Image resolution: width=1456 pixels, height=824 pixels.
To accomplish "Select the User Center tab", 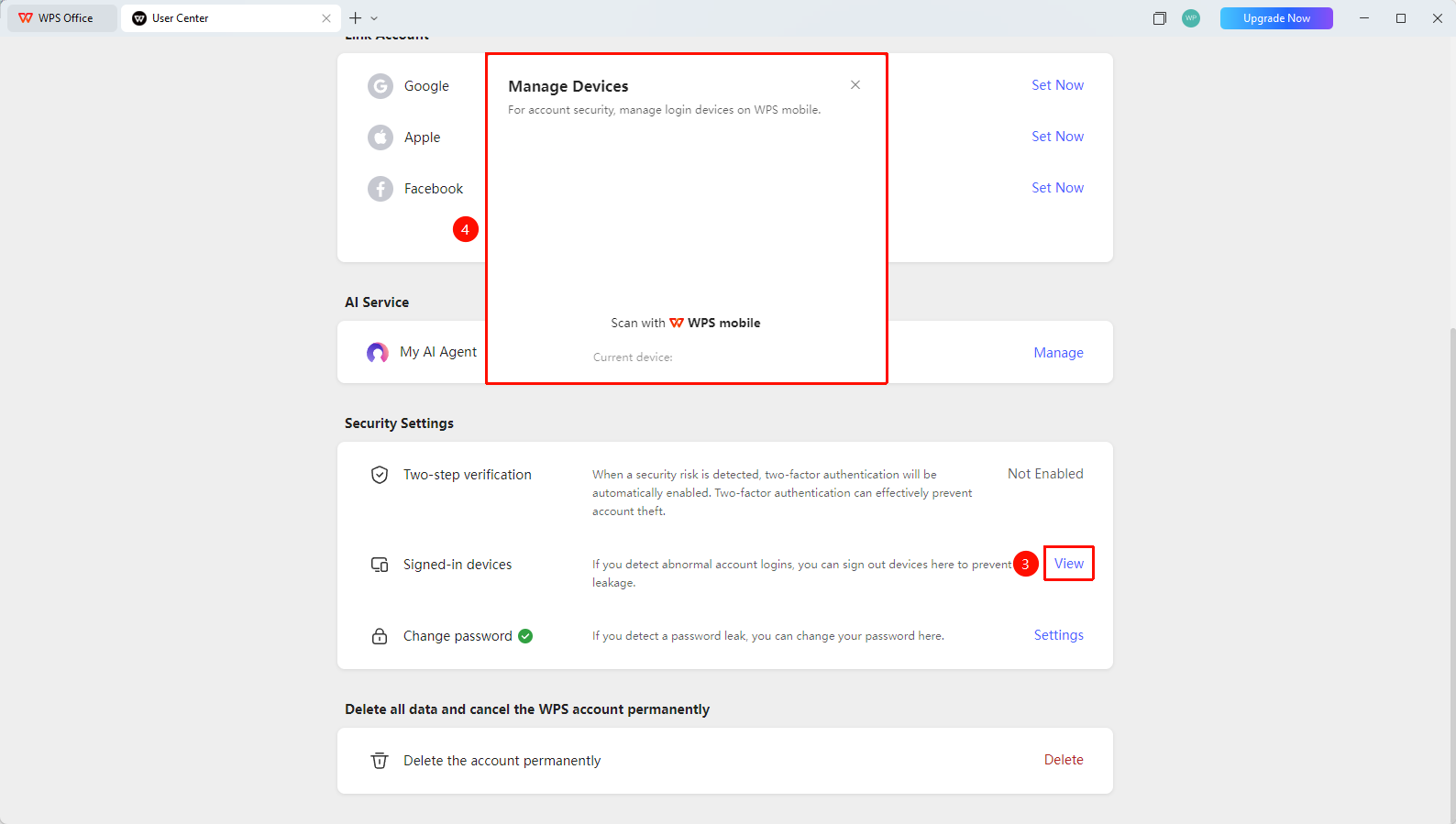I will tap(231, 18).
